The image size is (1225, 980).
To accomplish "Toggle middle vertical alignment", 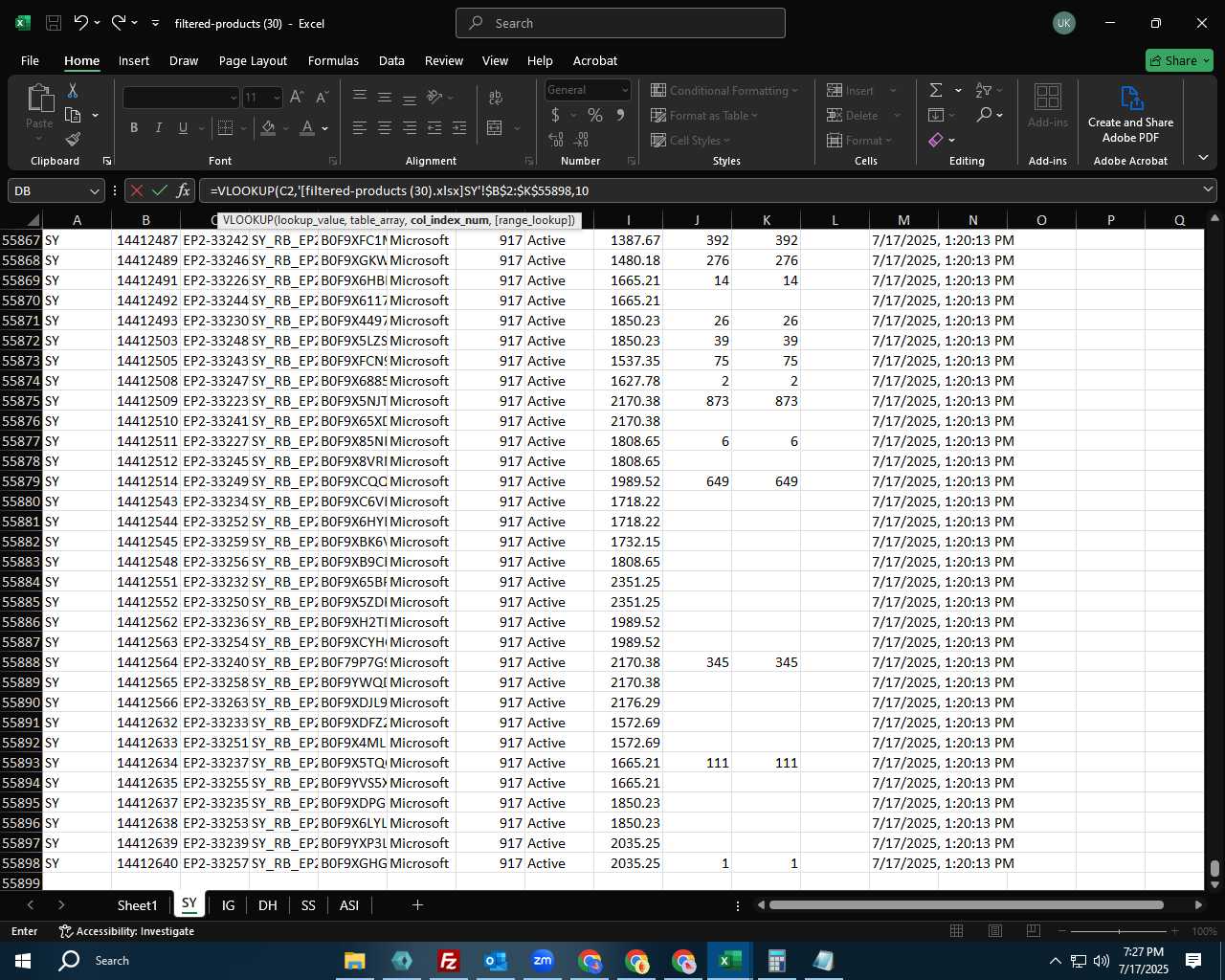I will point(385,98).
